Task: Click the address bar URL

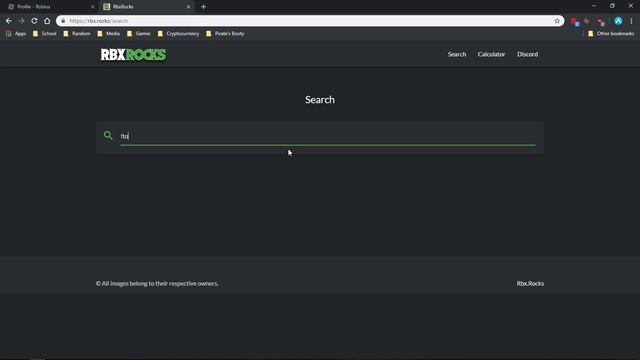Action: click(x=98, y=21)
